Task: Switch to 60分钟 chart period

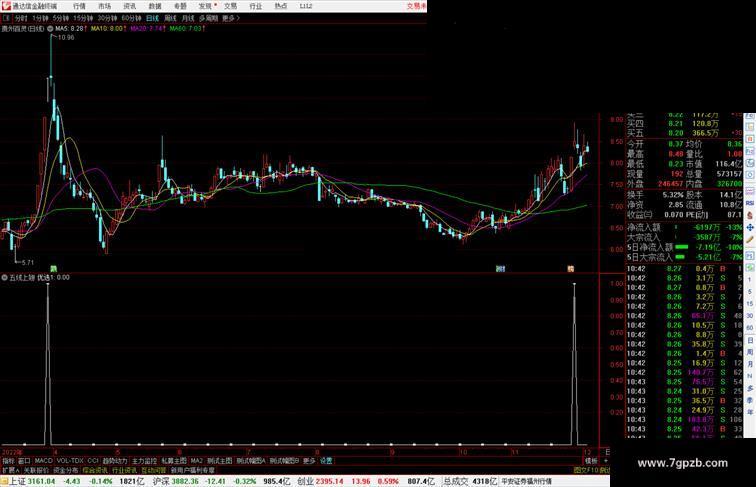Action: [131, 18]
